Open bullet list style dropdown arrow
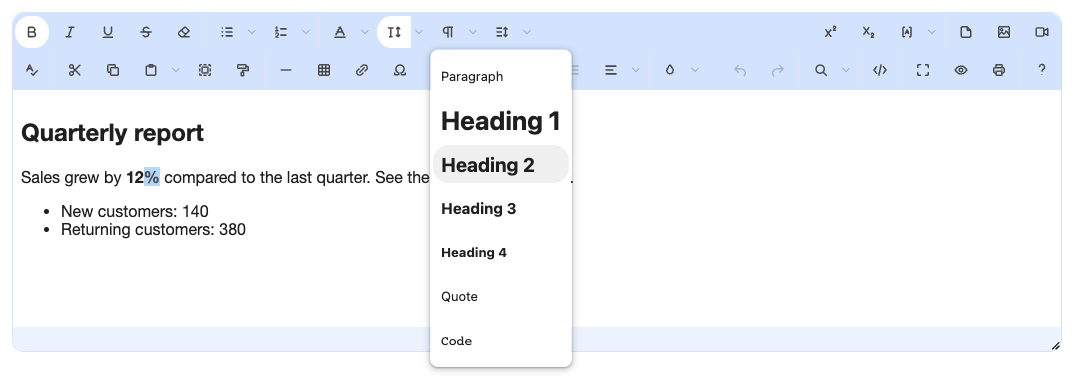The width and height of the screenshot is (1074, 379). pyautogui.click(x=251, y=32)
